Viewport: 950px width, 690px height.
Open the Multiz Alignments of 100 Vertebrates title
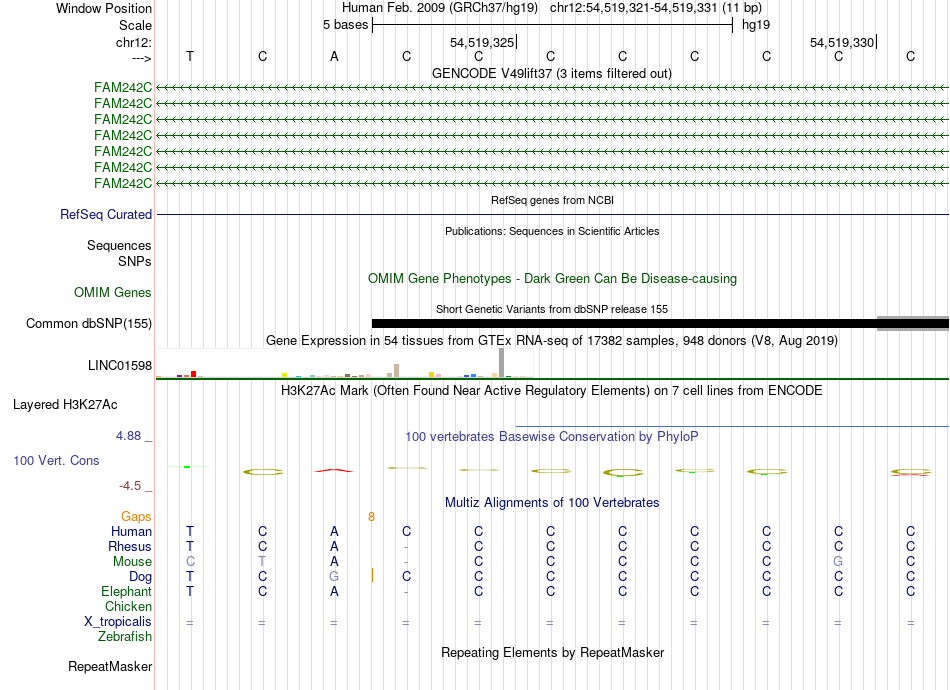[x=552, y=502]
